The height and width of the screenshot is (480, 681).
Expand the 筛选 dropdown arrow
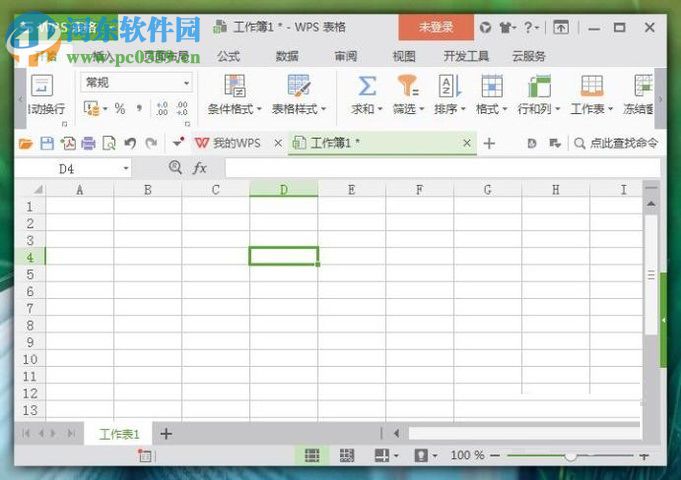tap(421, 109)
